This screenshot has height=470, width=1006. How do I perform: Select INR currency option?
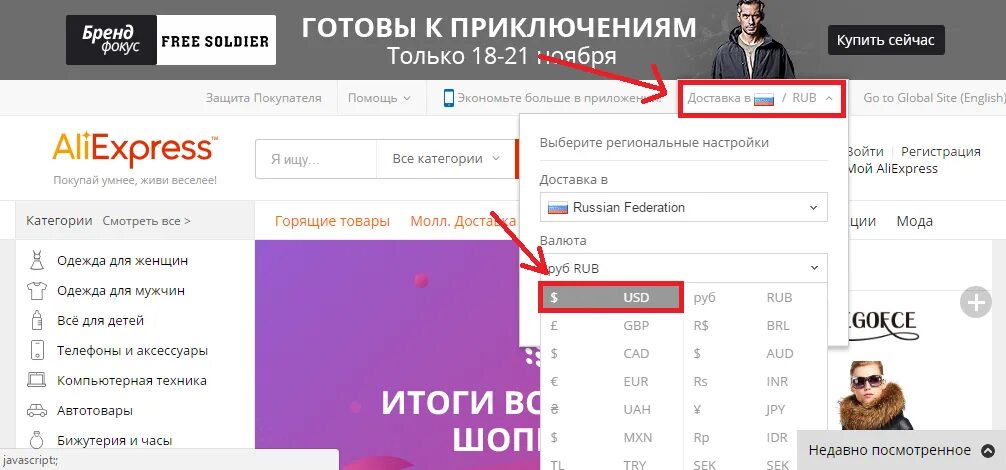(x=754, y=382)
